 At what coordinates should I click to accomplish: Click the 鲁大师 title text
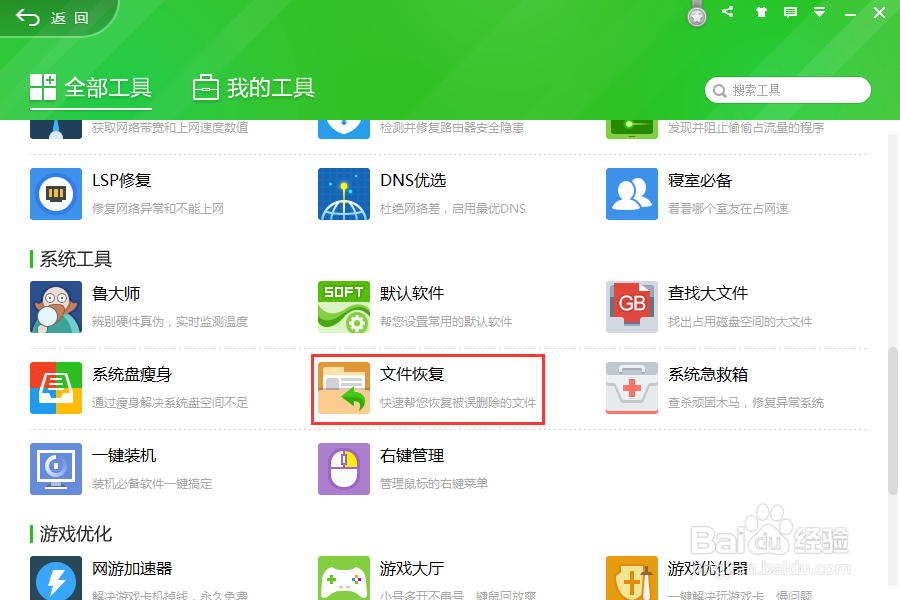click(116, 293)
